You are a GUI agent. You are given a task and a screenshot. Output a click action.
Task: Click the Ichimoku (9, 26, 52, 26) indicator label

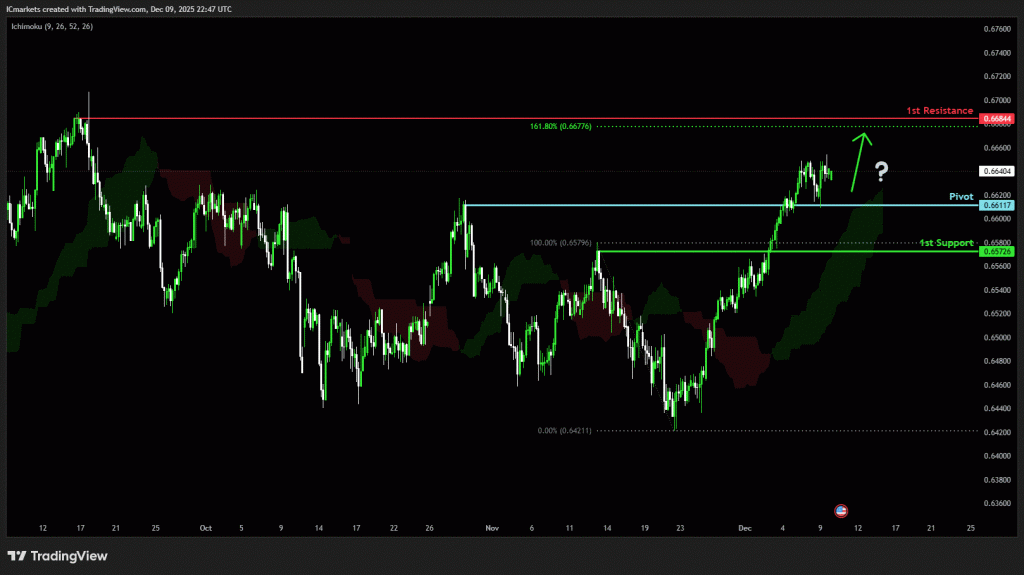50,26
